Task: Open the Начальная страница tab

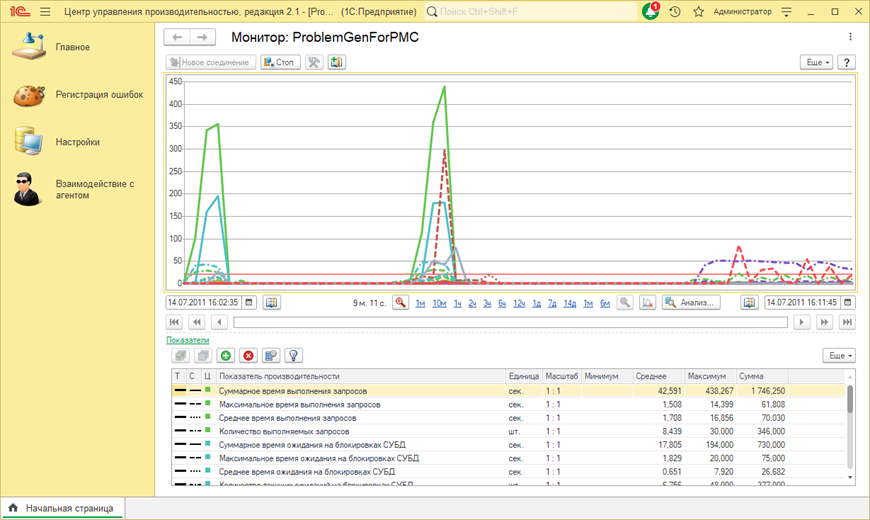Action: tap(68, 508)
